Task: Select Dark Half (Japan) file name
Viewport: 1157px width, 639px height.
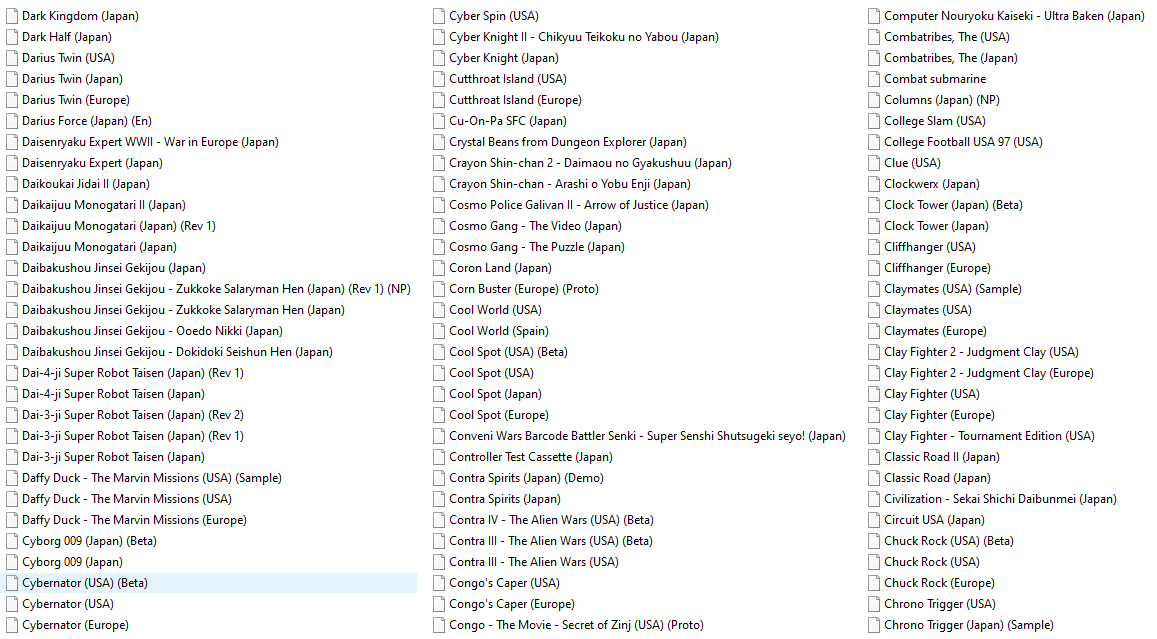Action: [67, 37]
